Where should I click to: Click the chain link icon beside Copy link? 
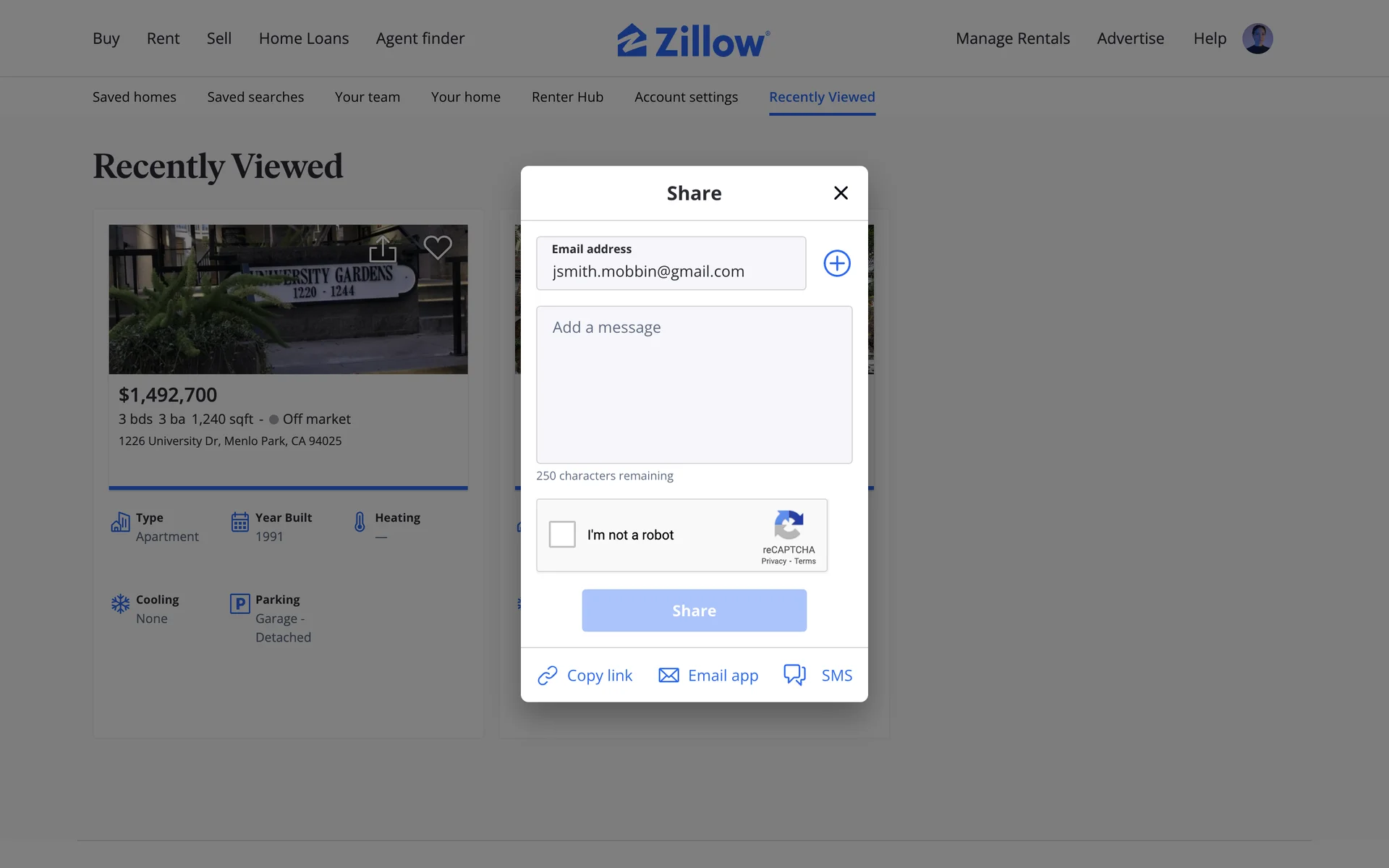(548, 676)
